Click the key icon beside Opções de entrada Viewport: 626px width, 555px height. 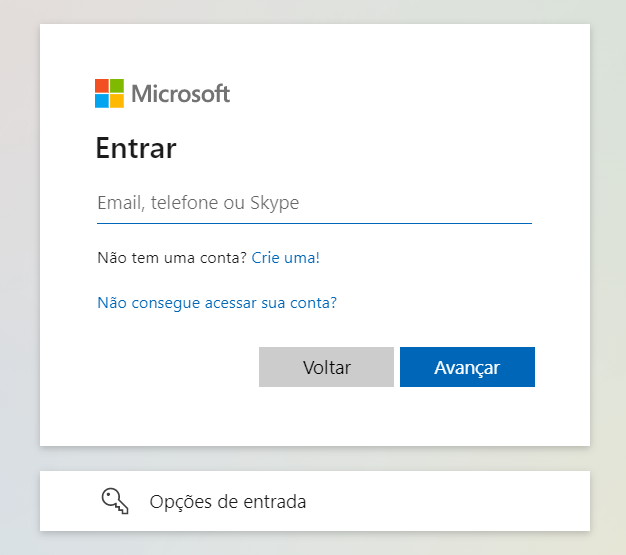pyautogui.click(x=115, y=501)
